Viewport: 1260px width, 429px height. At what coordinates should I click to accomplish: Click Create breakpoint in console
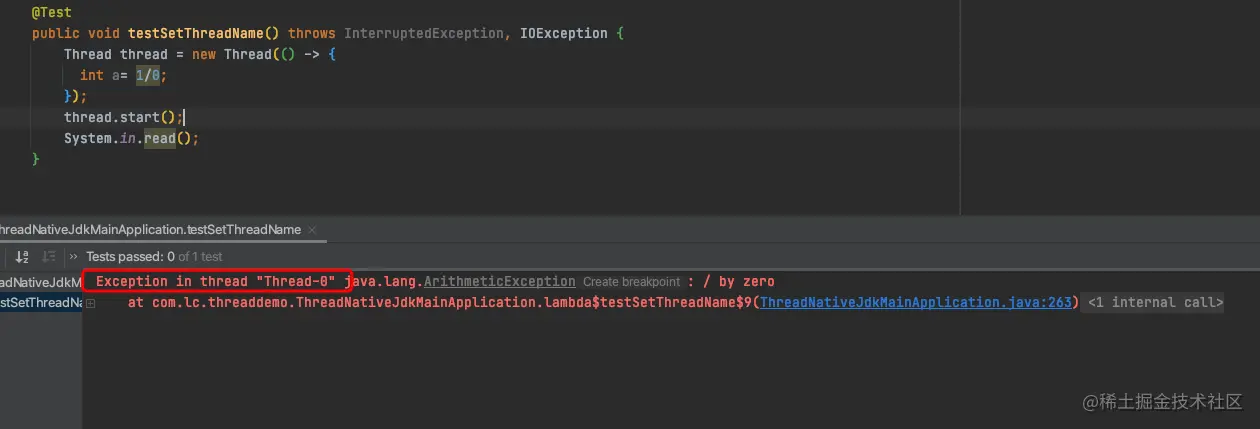631,282
